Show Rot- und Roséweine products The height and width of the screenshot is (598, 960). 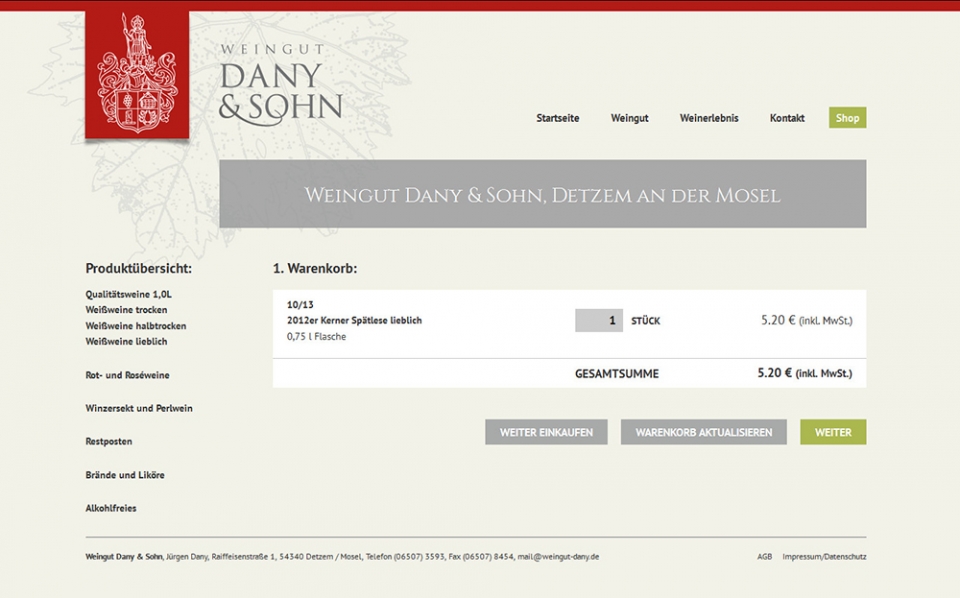coord(127,375)
